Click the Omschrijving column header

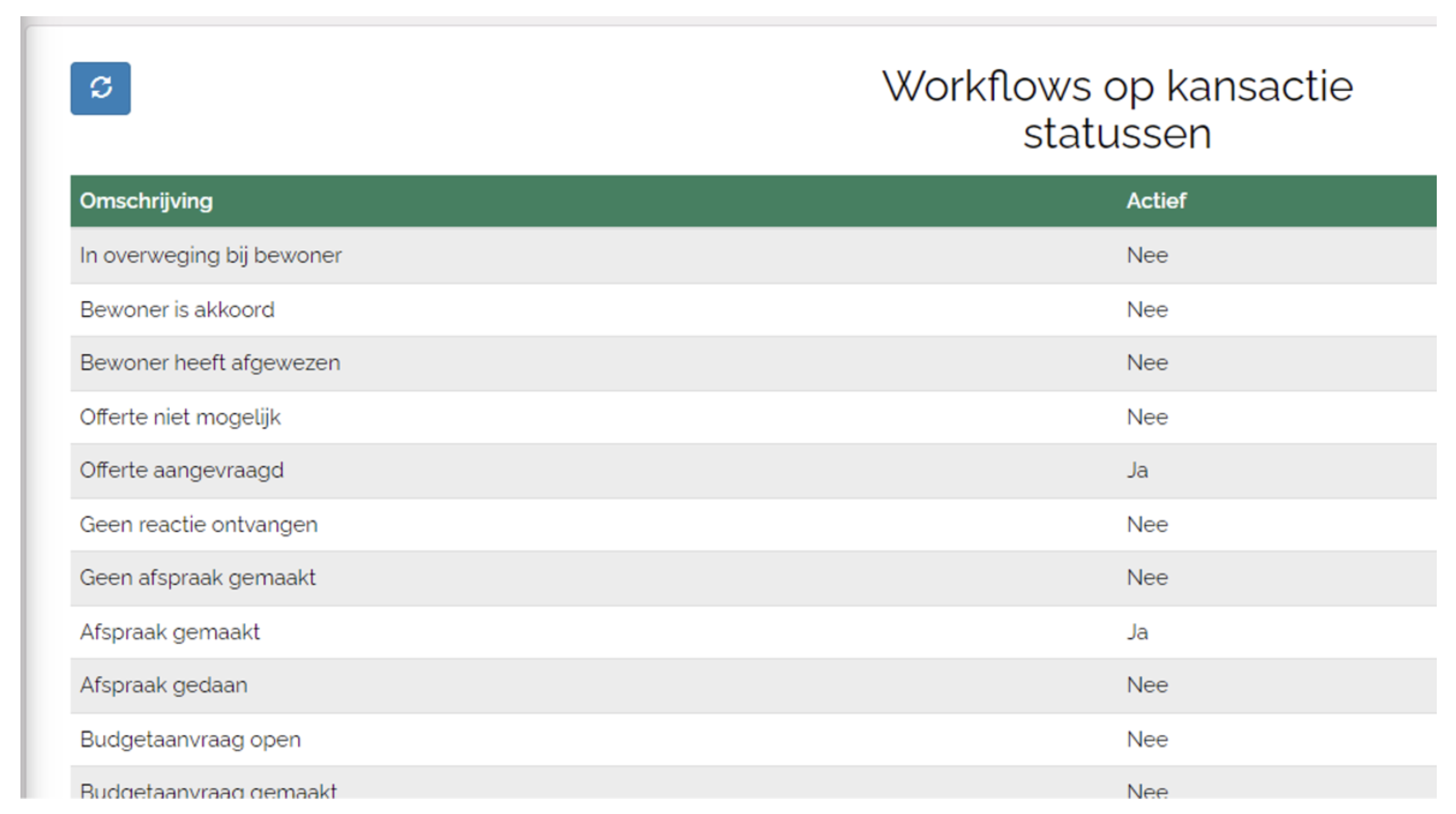(x=146, y=201)
